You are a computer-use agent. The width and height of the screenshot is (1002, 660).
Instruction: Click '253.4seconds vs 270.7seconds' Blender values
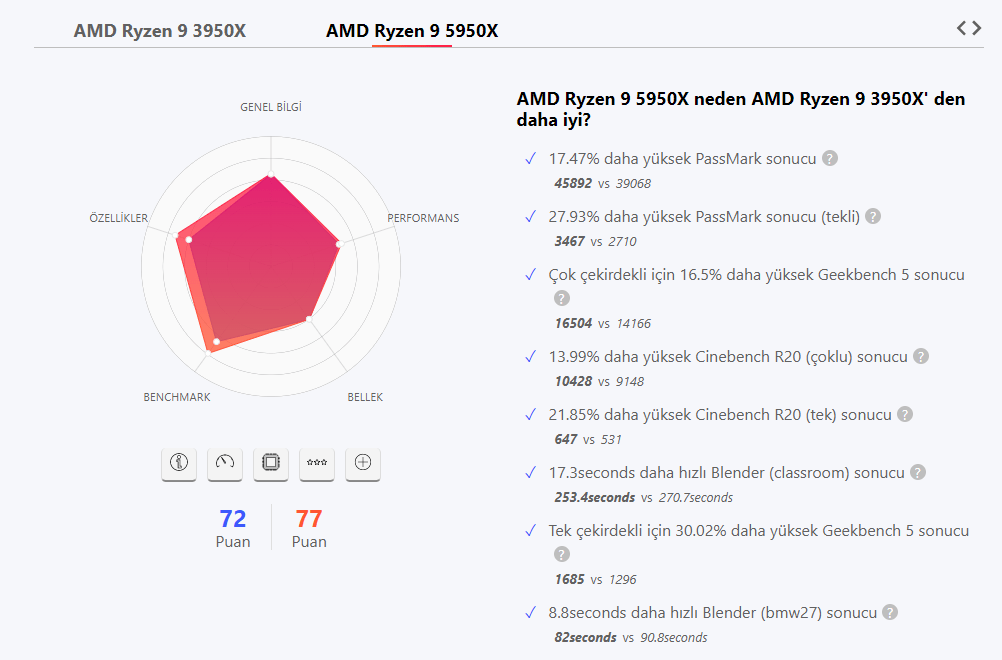[x=644, y=498]
